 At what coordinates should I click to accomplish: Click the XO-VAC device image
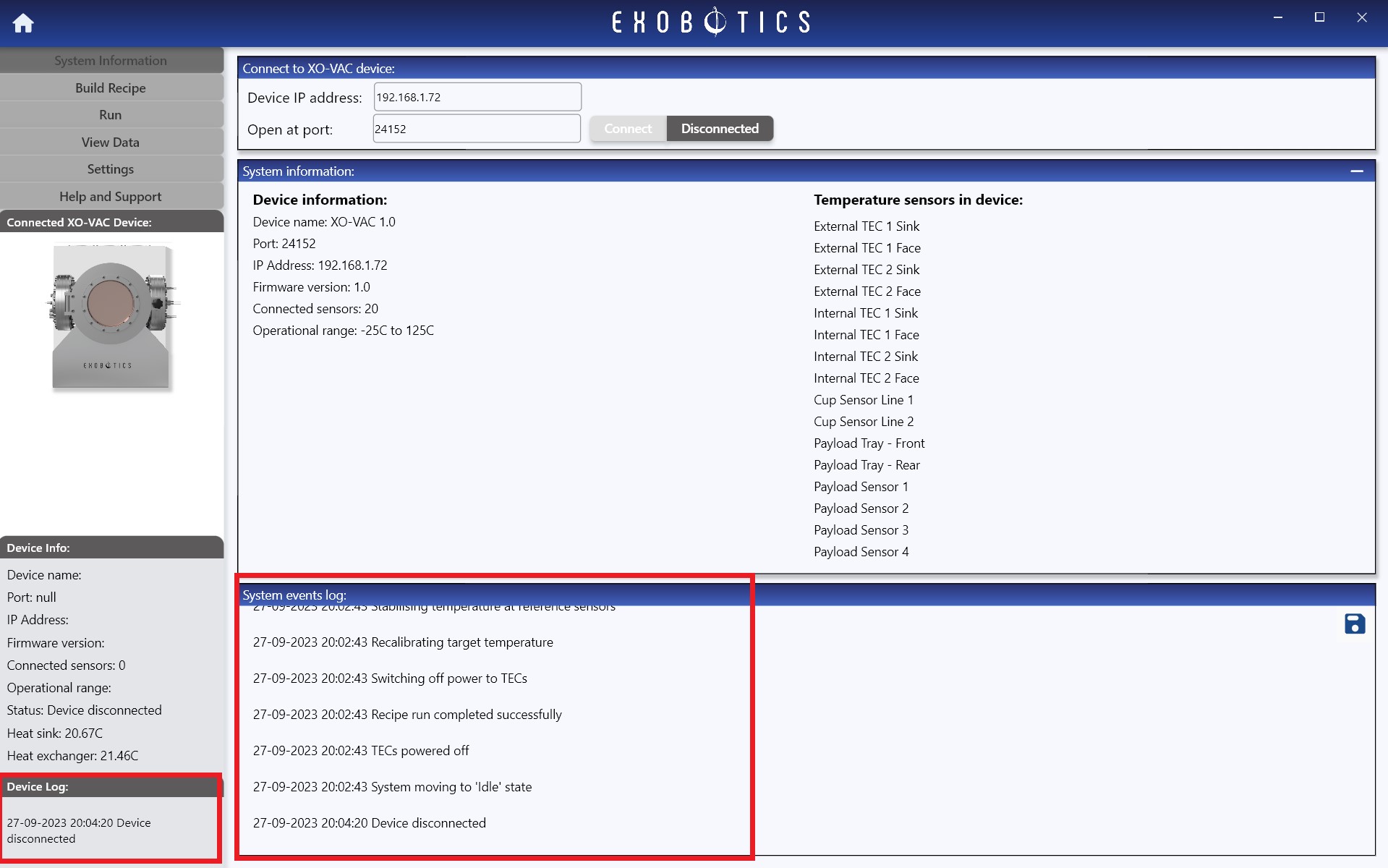point(111,317)
